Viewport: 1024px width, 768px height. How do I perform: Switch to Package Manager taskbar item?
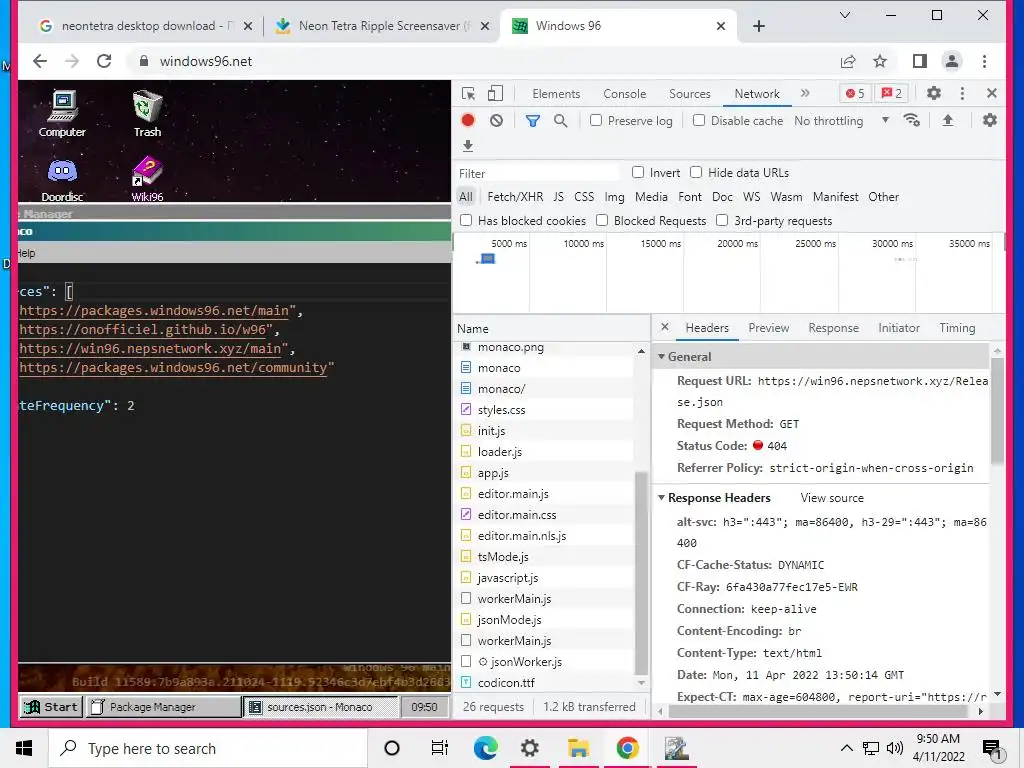pyautogui.click(x=163, y=707)
